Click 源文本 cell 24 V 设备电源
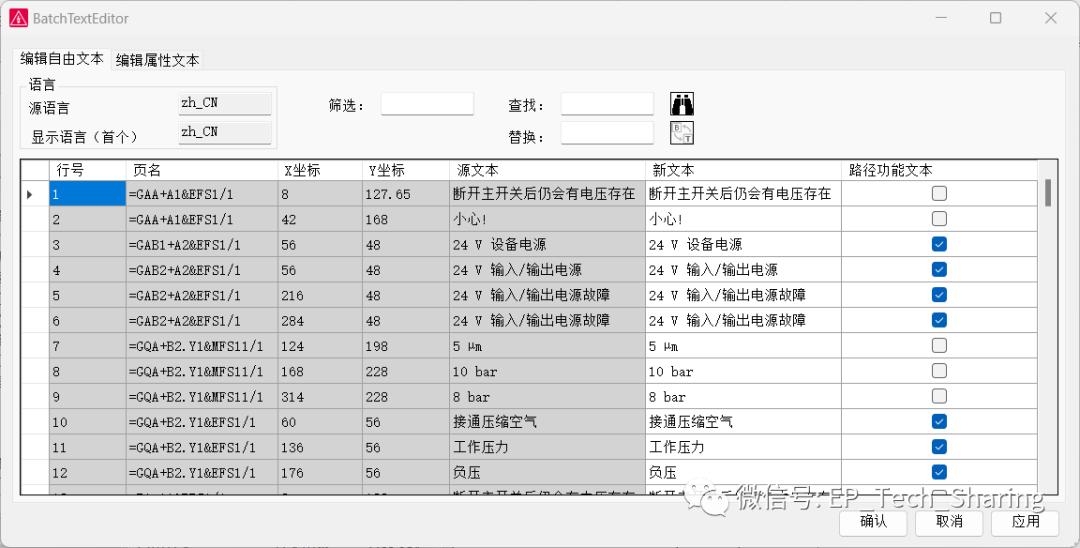 point(548,244)
